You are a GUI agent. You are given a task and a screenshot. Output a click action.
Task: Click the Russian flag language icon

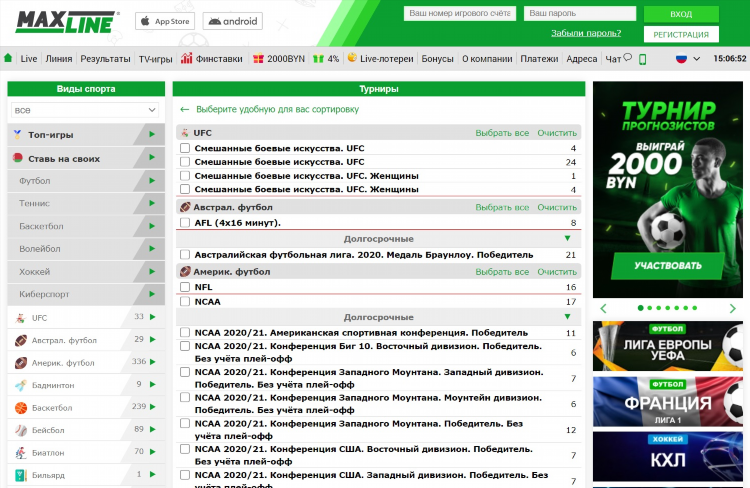click(681, 58)
